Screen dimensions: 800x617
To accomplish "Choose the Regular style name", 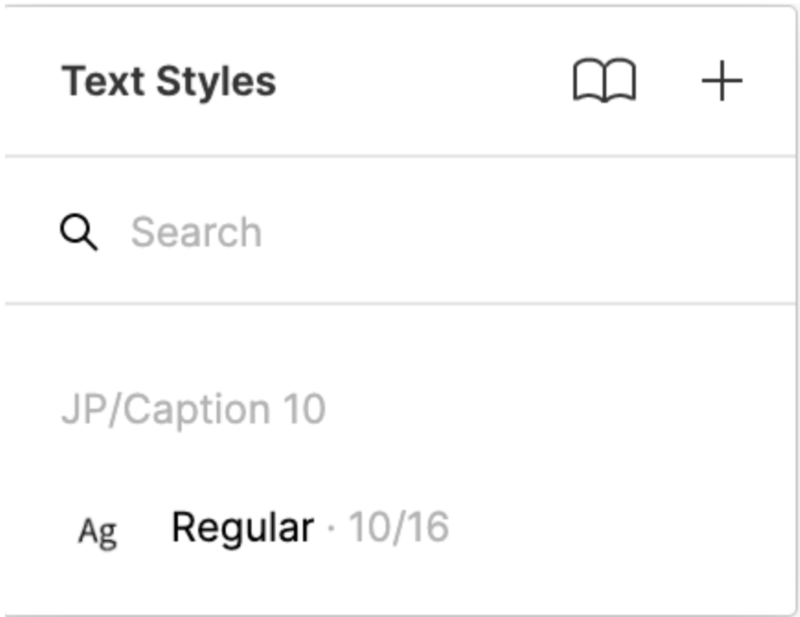I will point(242,527).
